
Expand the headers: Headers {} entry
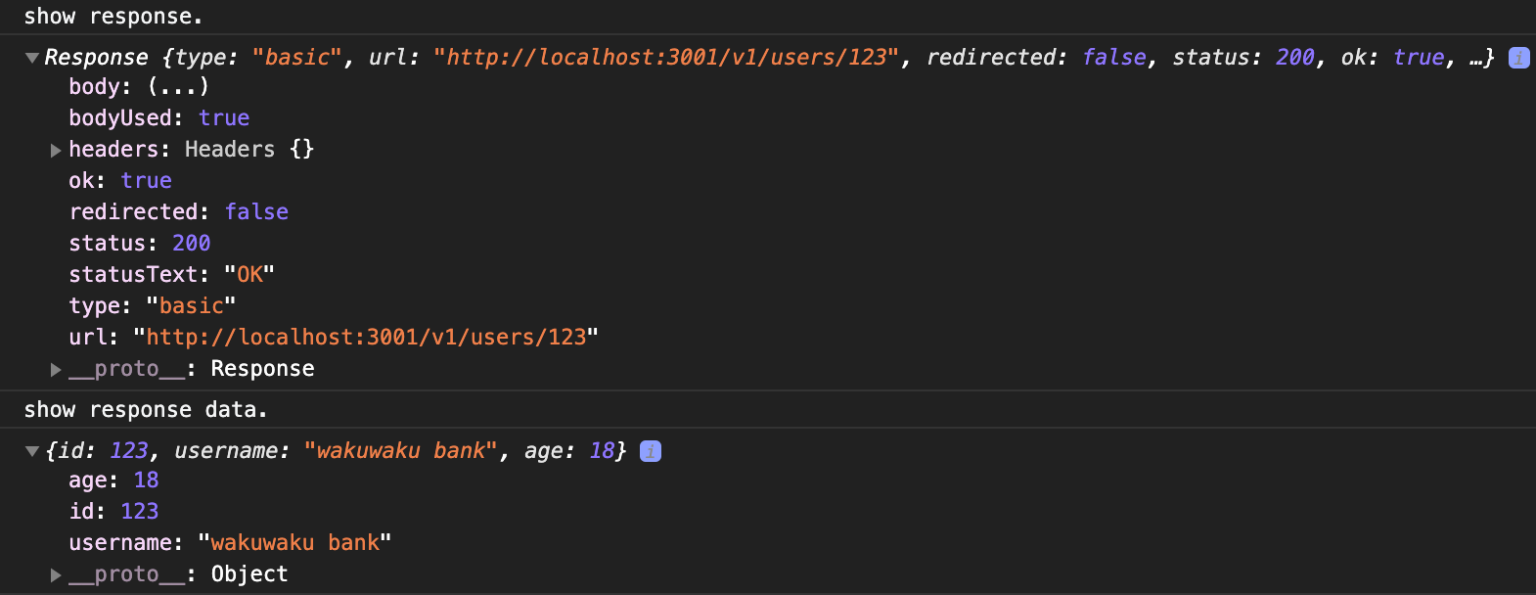click(56, 150)
